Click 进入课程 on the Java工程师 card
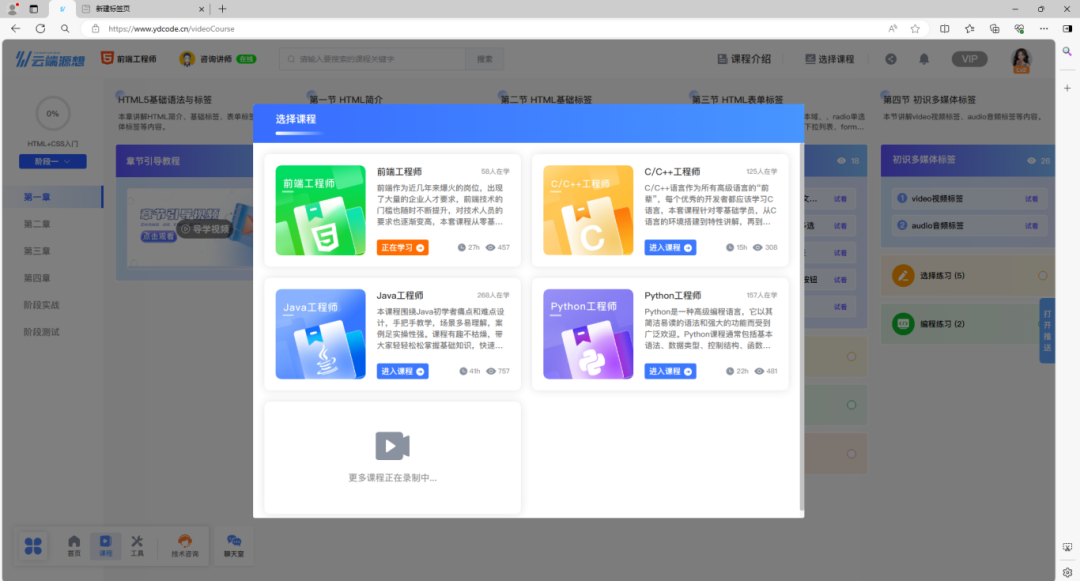1080x581 pixels. [403, 371]
